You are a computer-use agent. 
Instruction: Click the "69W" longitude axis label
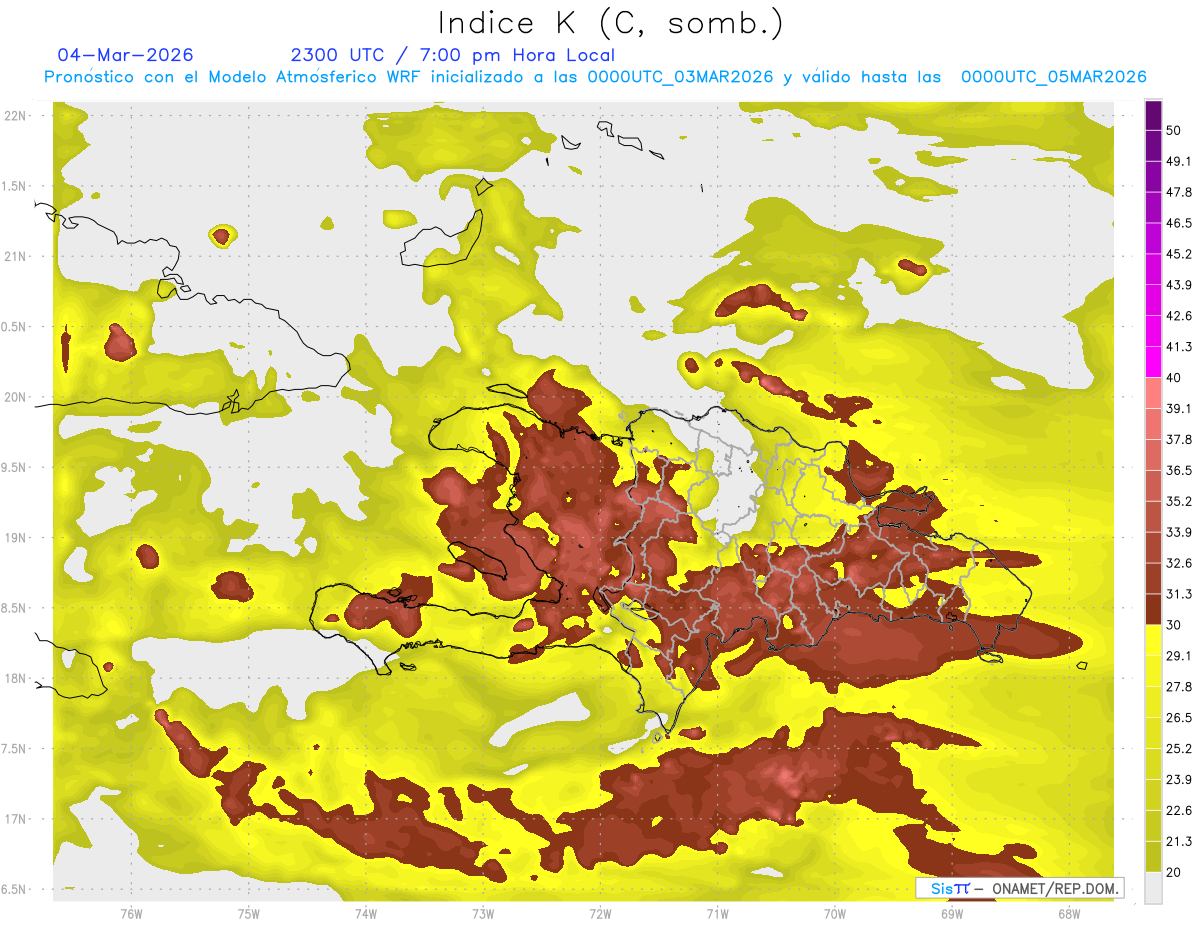(x=952, y=913)
